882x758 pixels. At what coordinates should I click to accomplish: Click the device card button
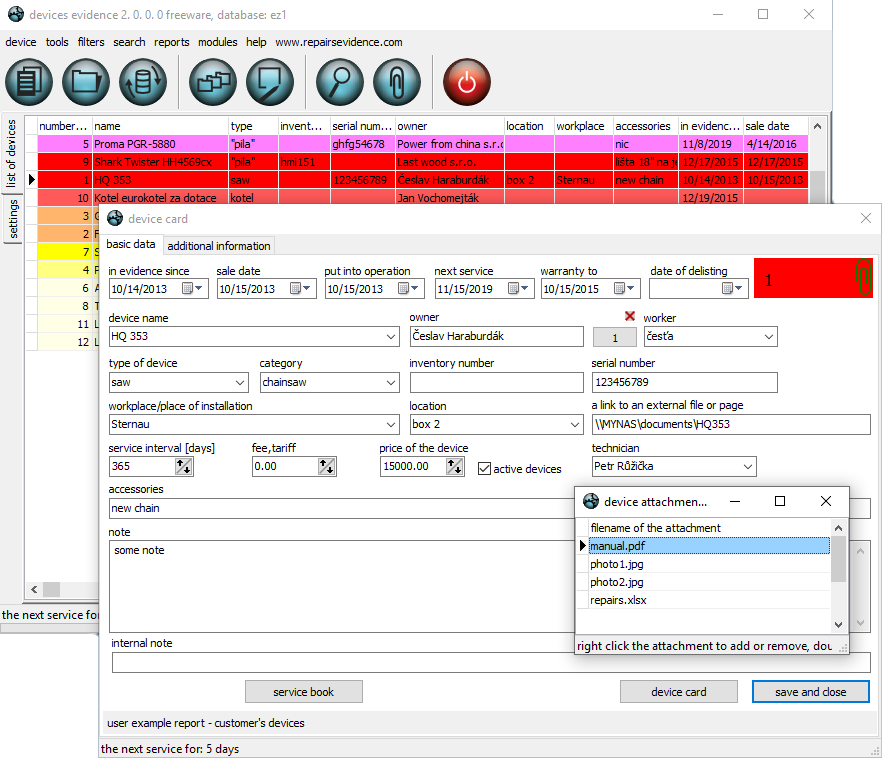(x=679, y=692)
